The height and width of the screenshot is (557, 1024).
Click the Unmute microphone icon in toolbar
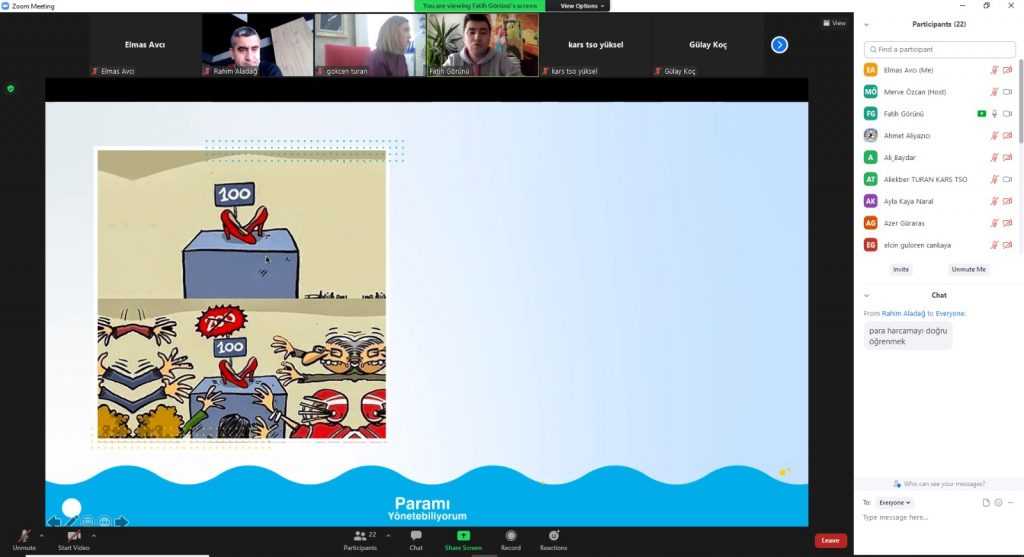tap(24, 536)
